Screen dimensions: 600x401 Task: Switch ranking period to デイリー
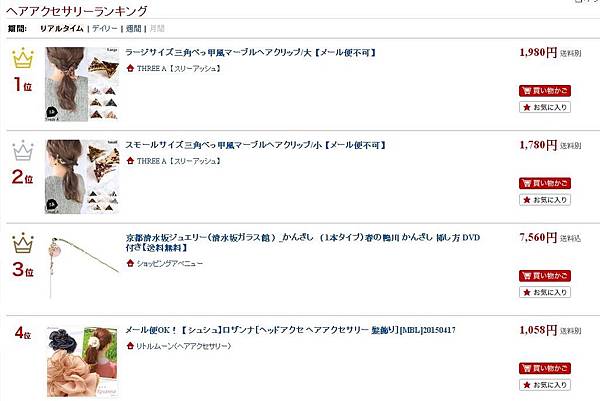104,29
